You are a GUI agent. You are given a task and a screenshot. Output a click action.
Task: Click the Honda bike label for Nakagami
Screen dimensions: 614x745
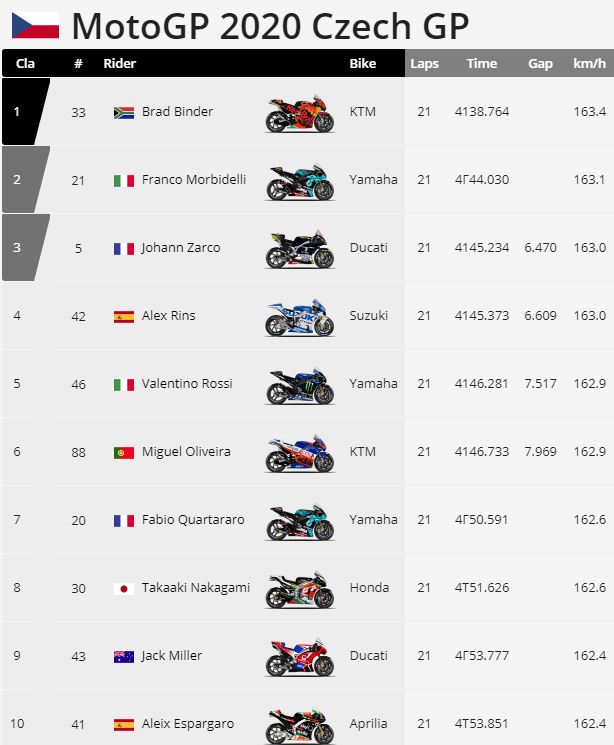click(x=369, y=588)
